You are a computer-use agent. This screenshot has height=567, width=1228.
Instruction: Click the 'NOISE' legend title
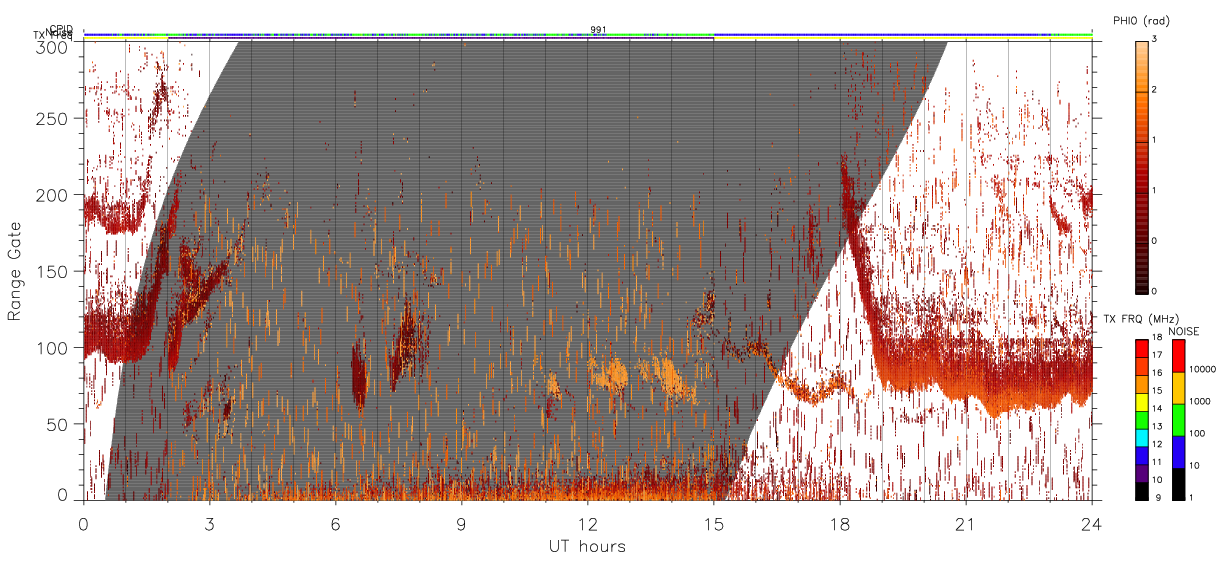(1184, 330)
